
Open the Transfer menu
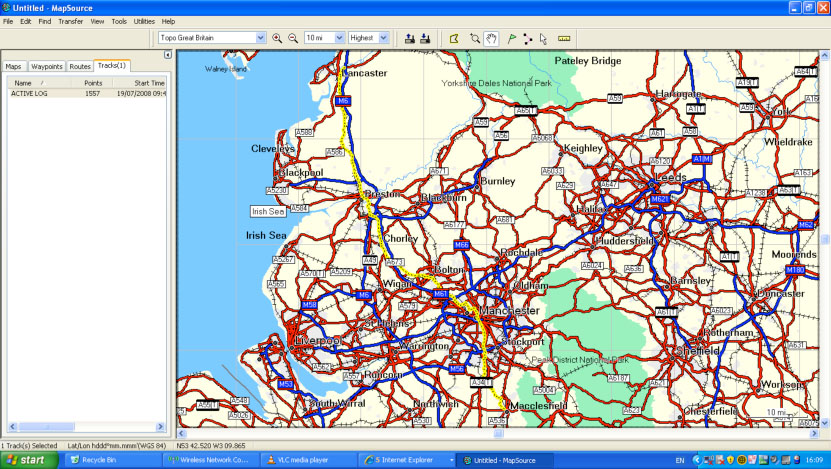[70, 21]
